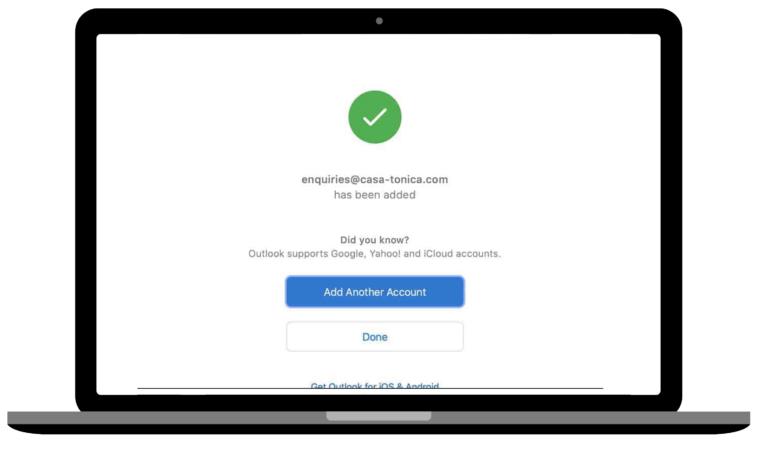
Task: Click the "has been added" confirmation text
Action: click(375, 195)
